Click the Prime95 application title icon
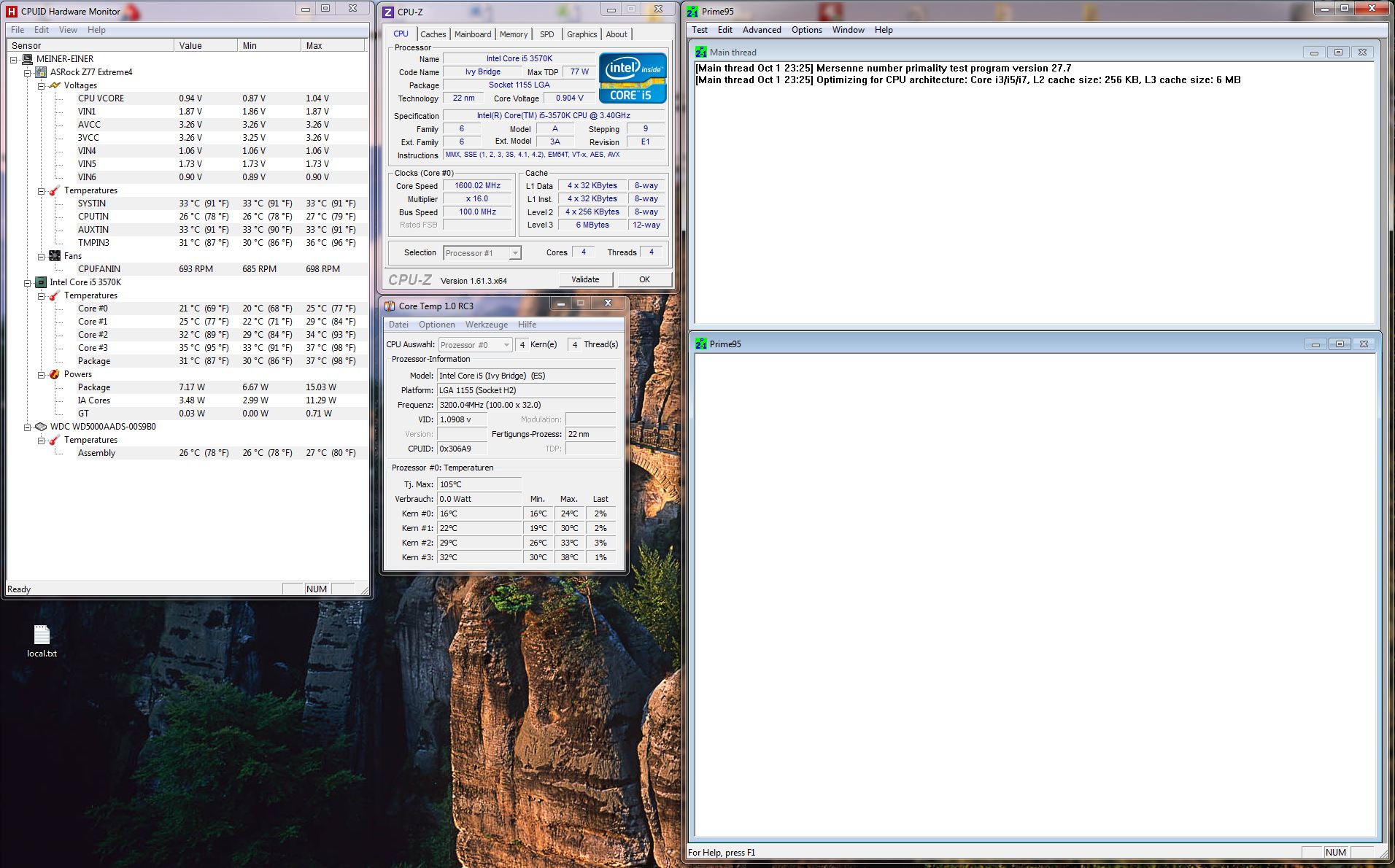This screenshot has width=1395, height=868. pos(692,11)
